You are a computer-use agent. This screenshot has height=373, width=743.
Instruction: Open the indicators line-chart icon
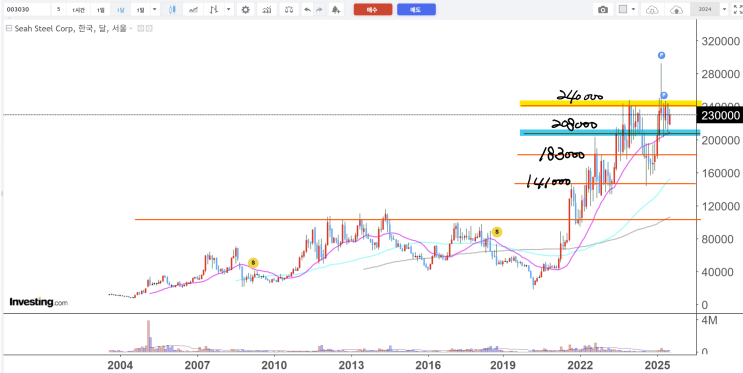(193, 9)
